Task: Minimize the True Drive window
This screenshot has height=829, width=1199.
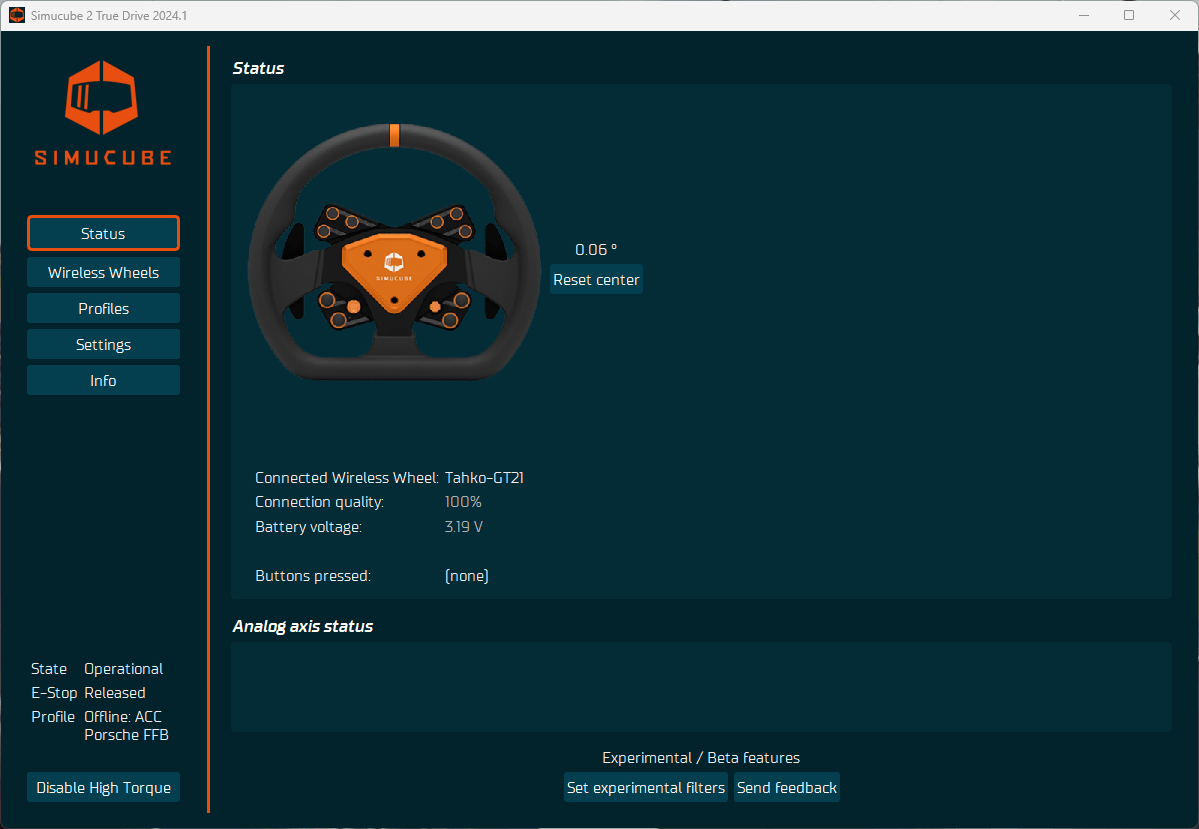Action: pyautogui.click(x=1083, y=16)
